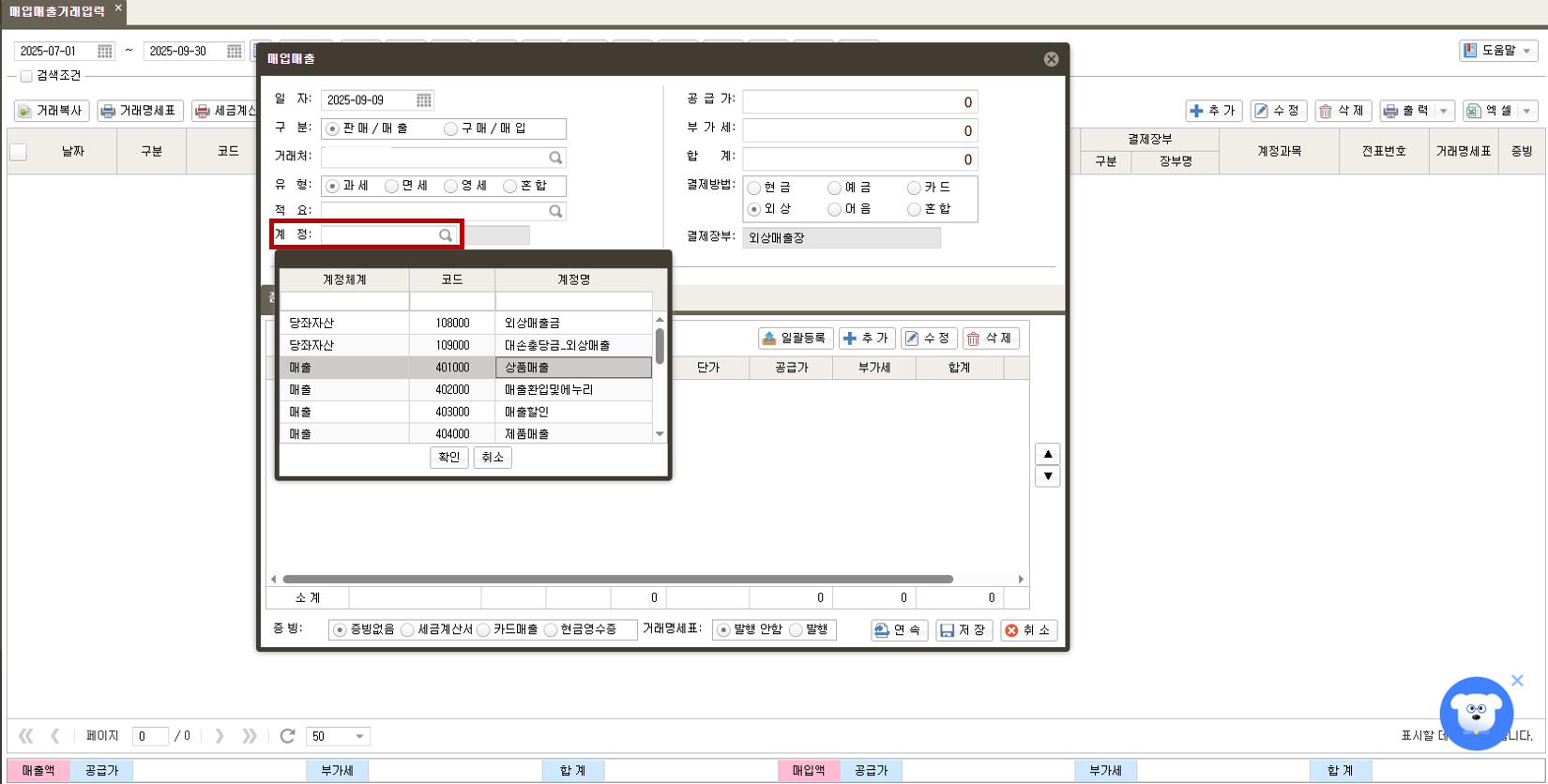Toggle 검색조건 checkbox

tap(26, 76)
